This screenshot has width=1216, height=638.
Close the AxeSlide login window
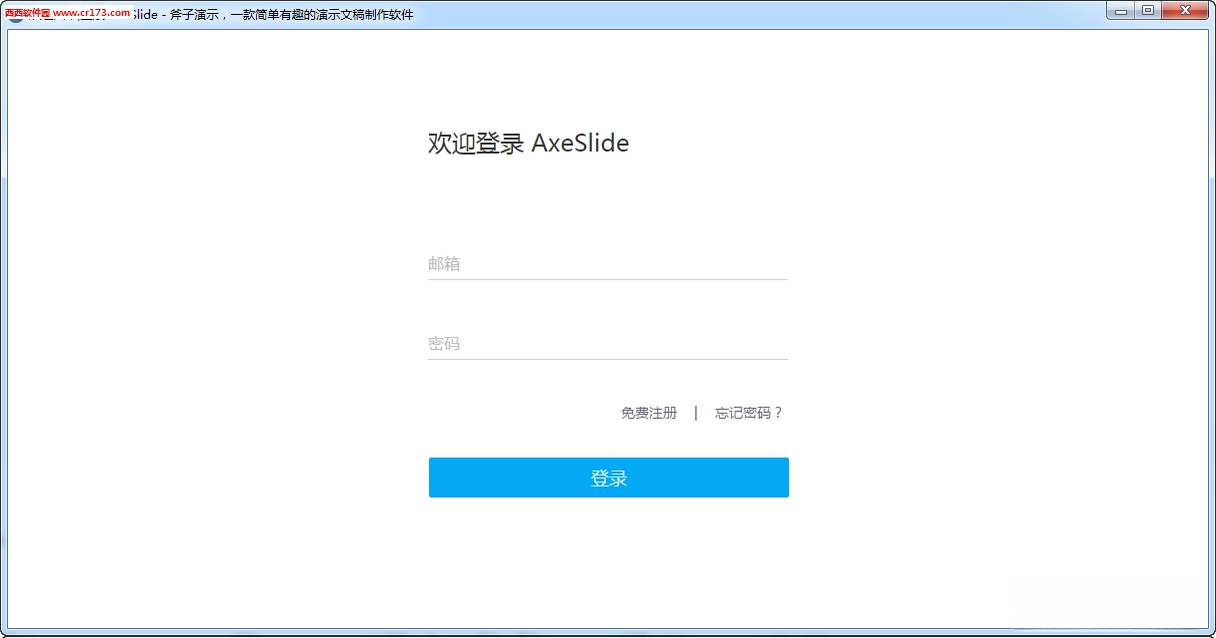[1185, 11]
